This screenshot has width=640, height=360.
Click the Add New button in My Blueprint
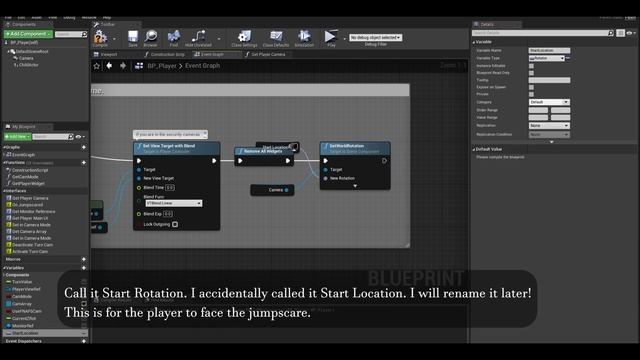17,137
